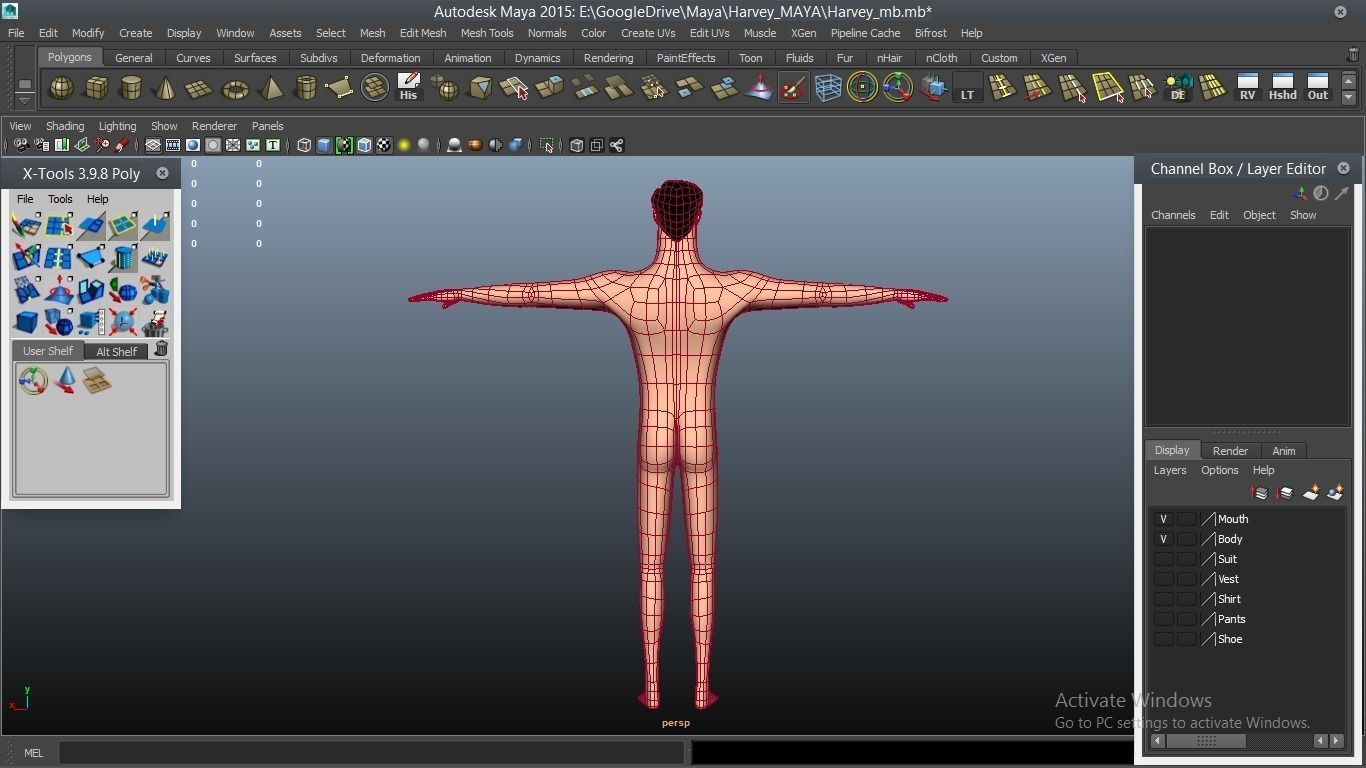This screenshot has width=1366, height=768.
Task: Toggle textured display checker icon
Action: [384, 145]
